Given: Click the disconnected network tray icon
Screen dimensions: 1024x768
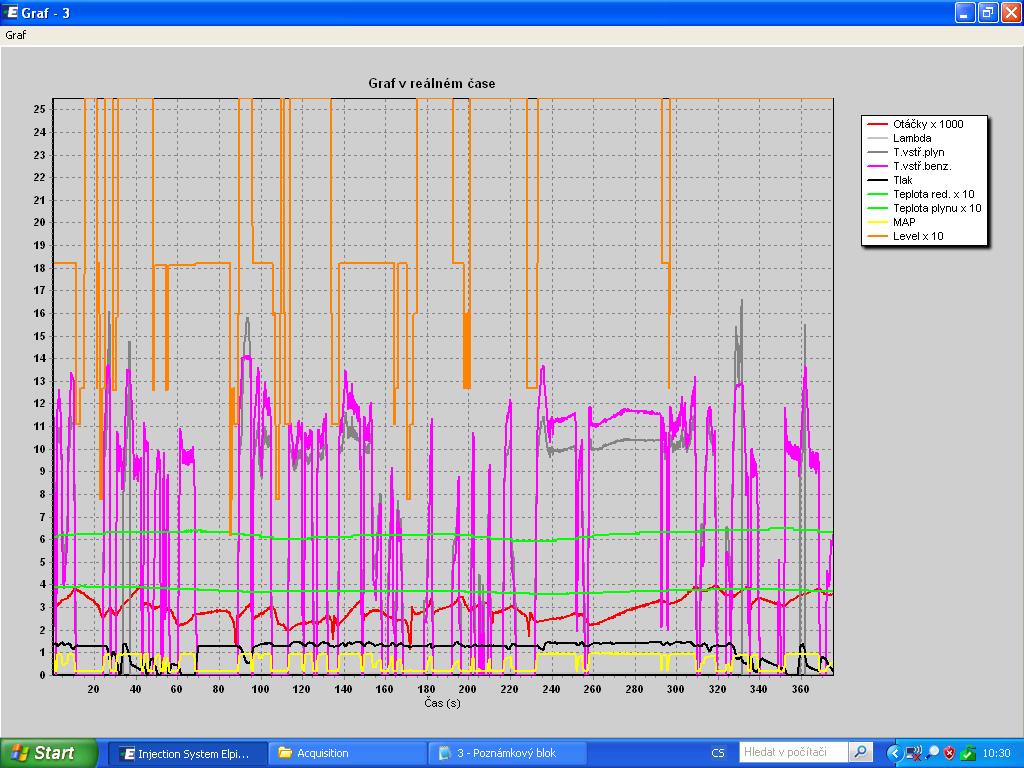Looking at the screenshot, I should click(914, 753).
